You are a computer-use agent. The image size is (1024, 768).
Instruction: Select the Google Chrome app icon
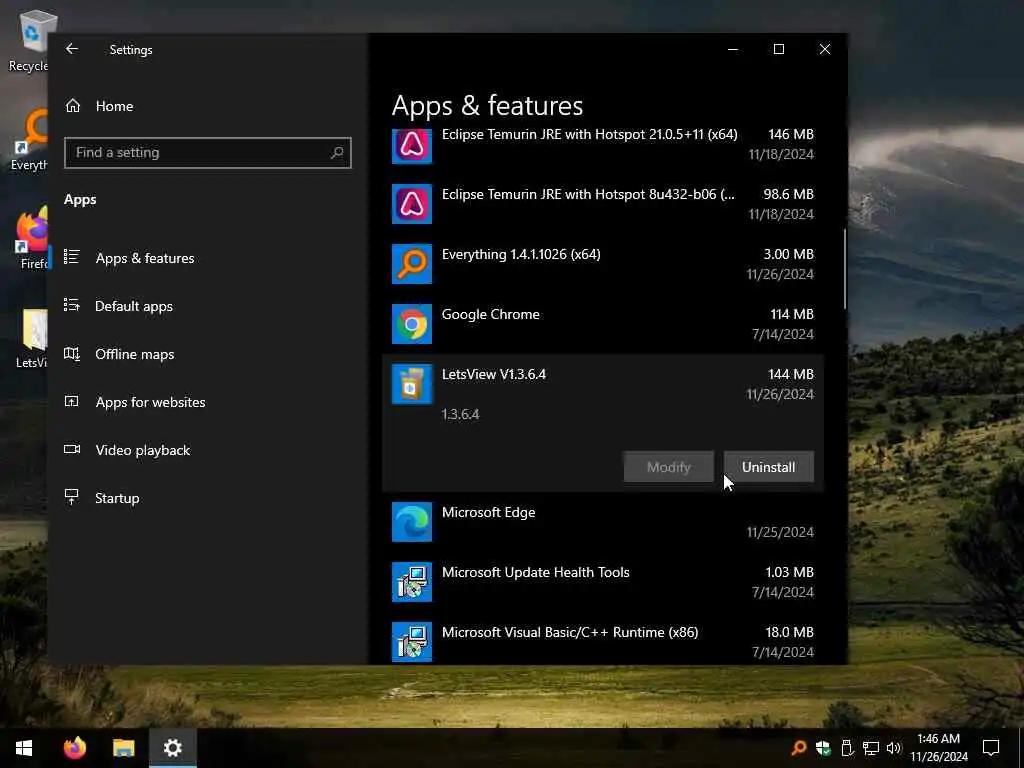point(411,324)
